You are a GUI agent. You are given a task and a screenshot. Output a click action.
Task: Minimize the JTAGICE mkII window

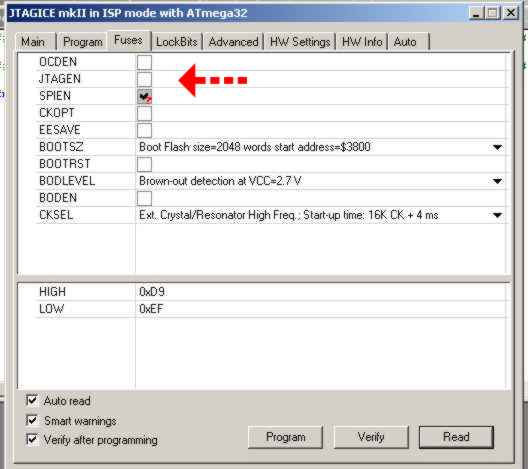[x=476, y=13]
